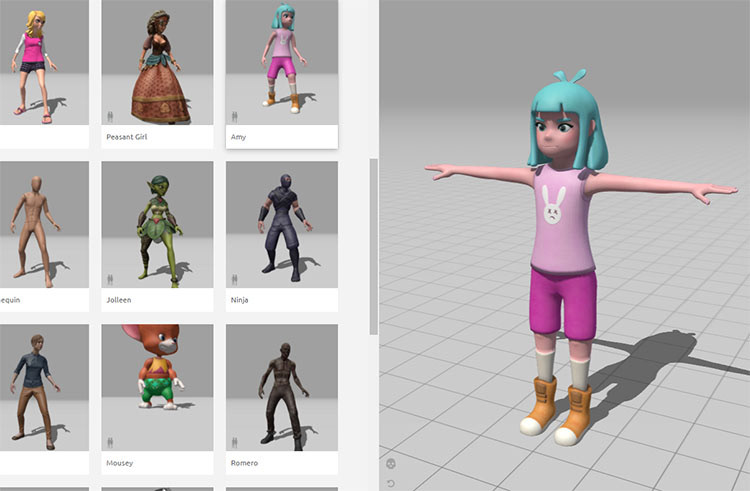Select the Peasant Girl character thumbnail
This screenshot has height=491, width=750.
[157, 62]
